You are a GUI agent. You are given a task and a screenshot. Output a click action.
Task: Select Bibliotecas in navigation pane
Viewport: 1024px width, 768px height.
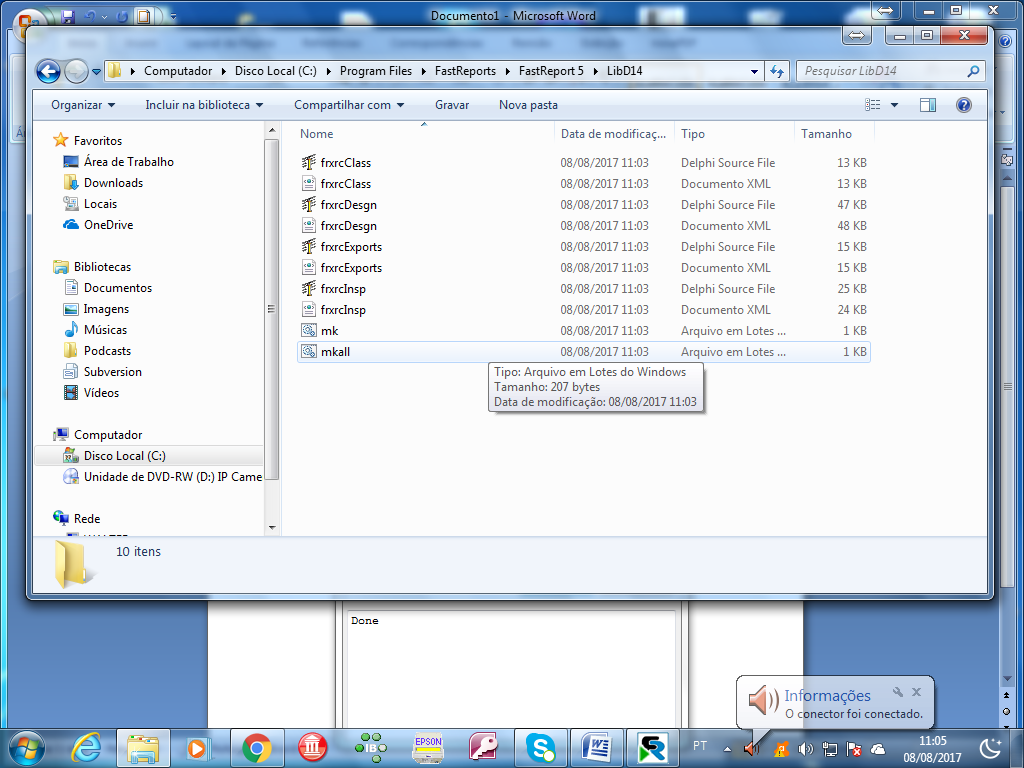(x=102, y=266)
